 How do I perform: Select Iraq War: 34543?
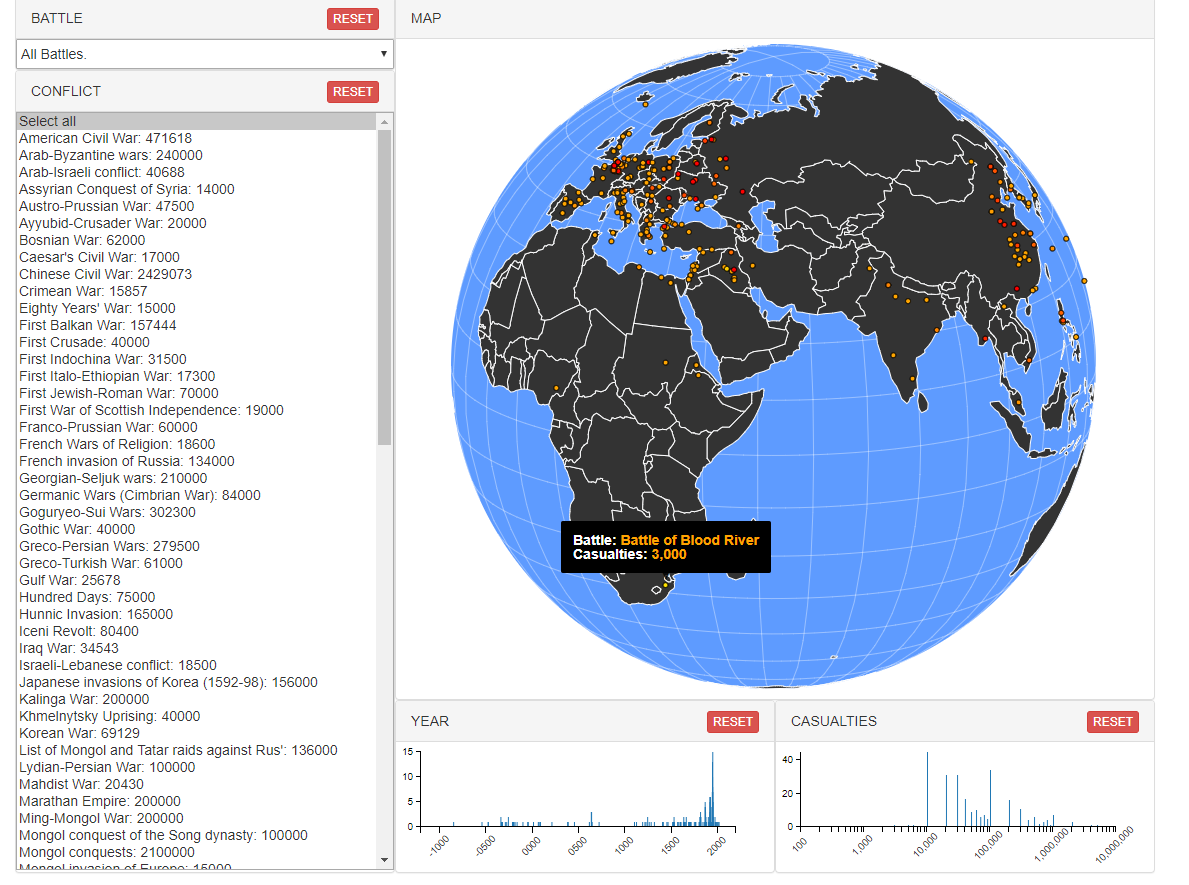(196, 648)
